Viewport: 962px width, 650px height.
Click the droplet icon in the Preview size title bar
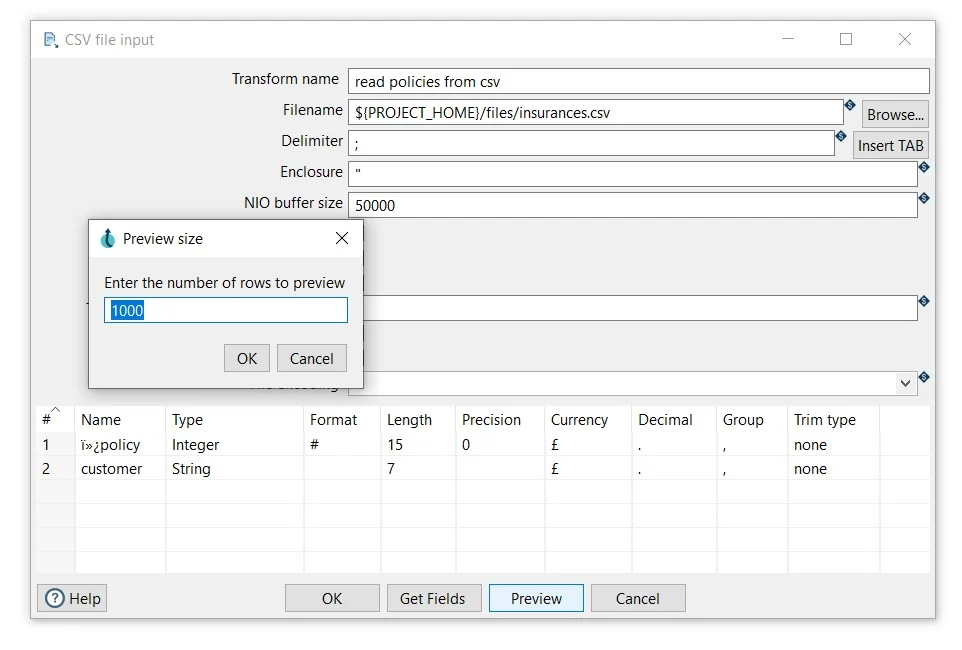pyautogui.click(x=107, y=238)
